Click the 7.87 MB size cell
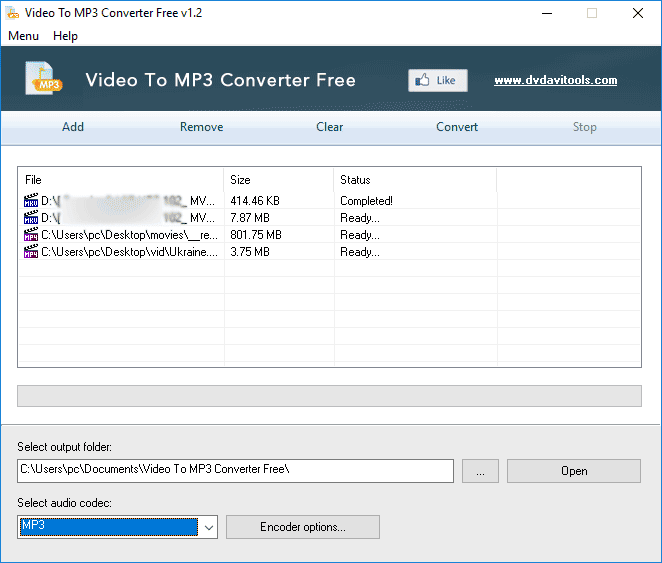 (x=250, y=218)
